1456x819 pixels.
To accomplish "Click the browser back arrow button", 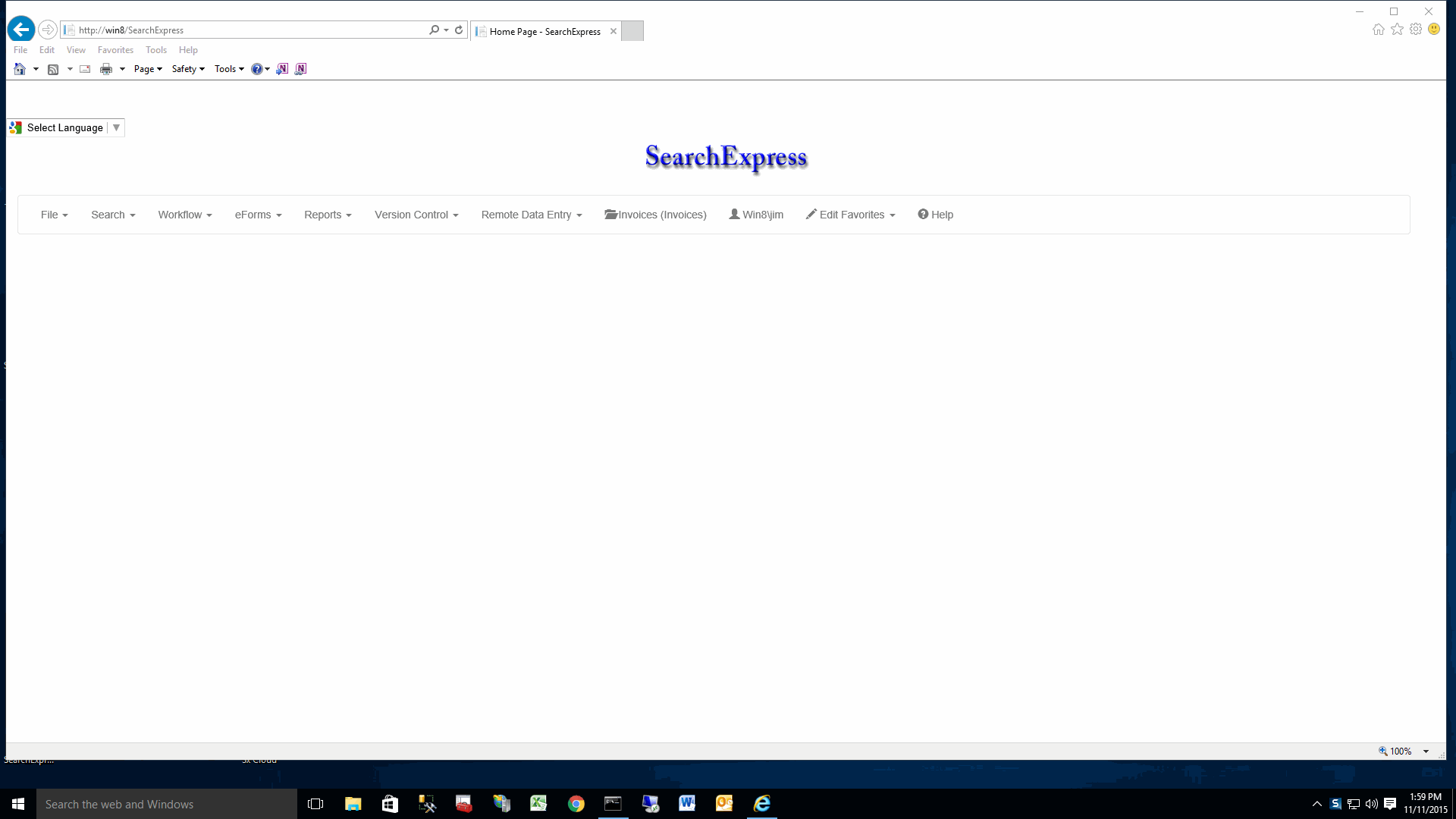I will 21,30.
